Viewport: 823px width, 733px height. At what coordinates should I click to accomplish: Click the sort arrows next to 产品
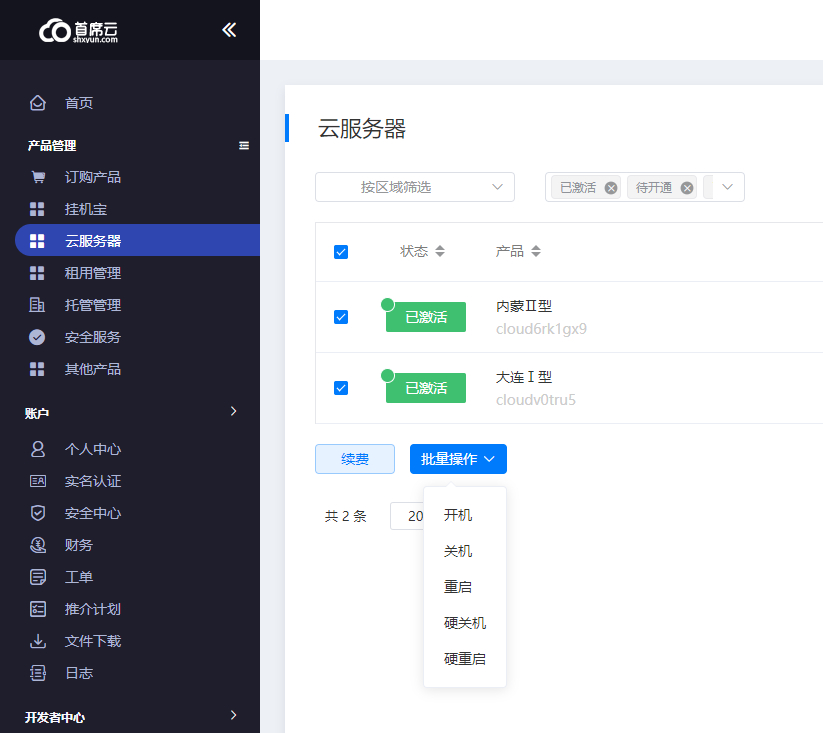coord(536,252)
